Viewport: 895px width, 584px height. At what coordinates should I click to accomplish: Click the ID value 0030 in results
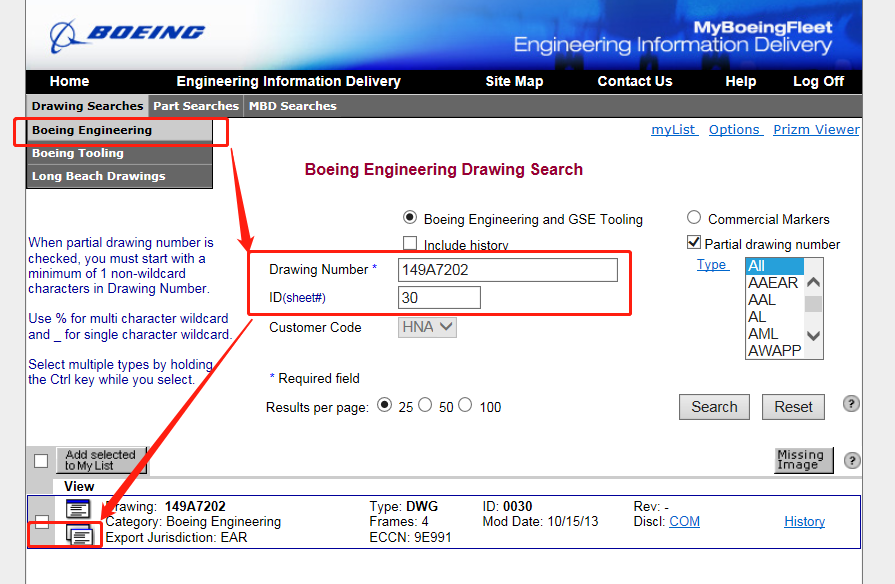517,506
